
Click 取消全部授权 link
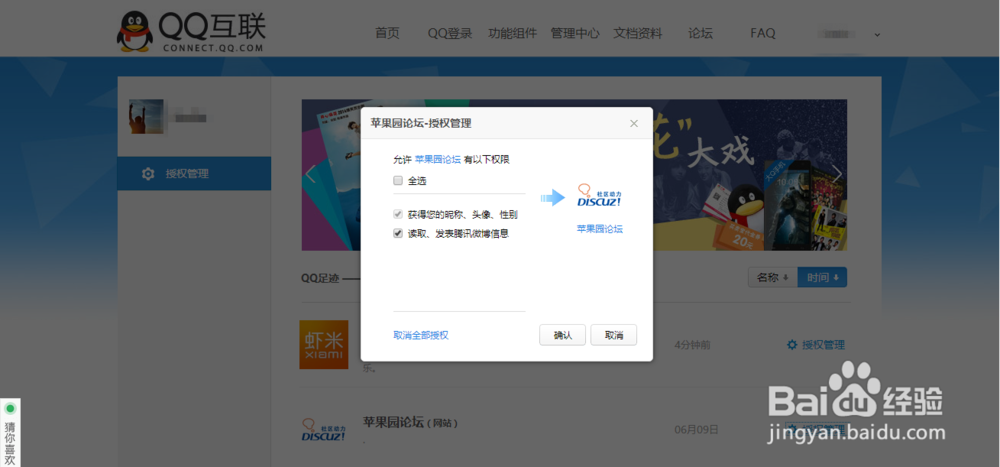pos(421,335)
